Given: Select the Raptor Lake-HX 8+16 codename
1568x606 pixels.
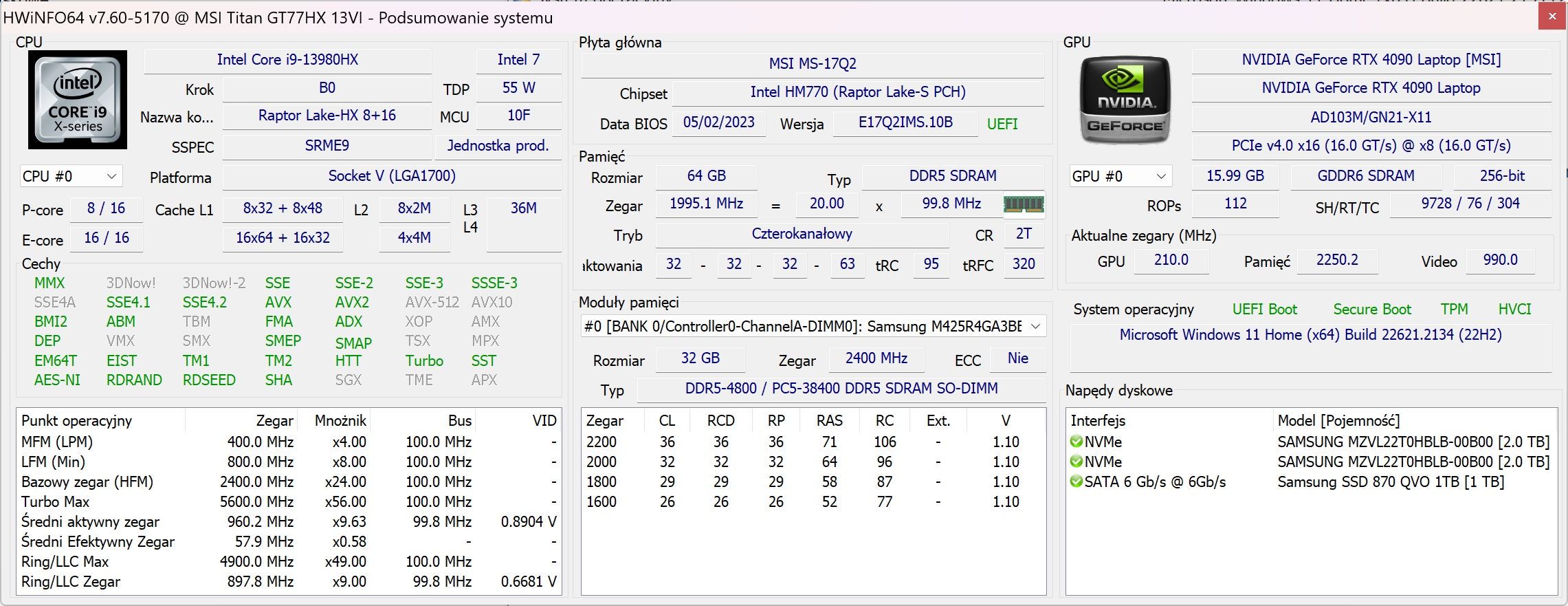Looking at the screenshot, I should (x=327, y=116).
